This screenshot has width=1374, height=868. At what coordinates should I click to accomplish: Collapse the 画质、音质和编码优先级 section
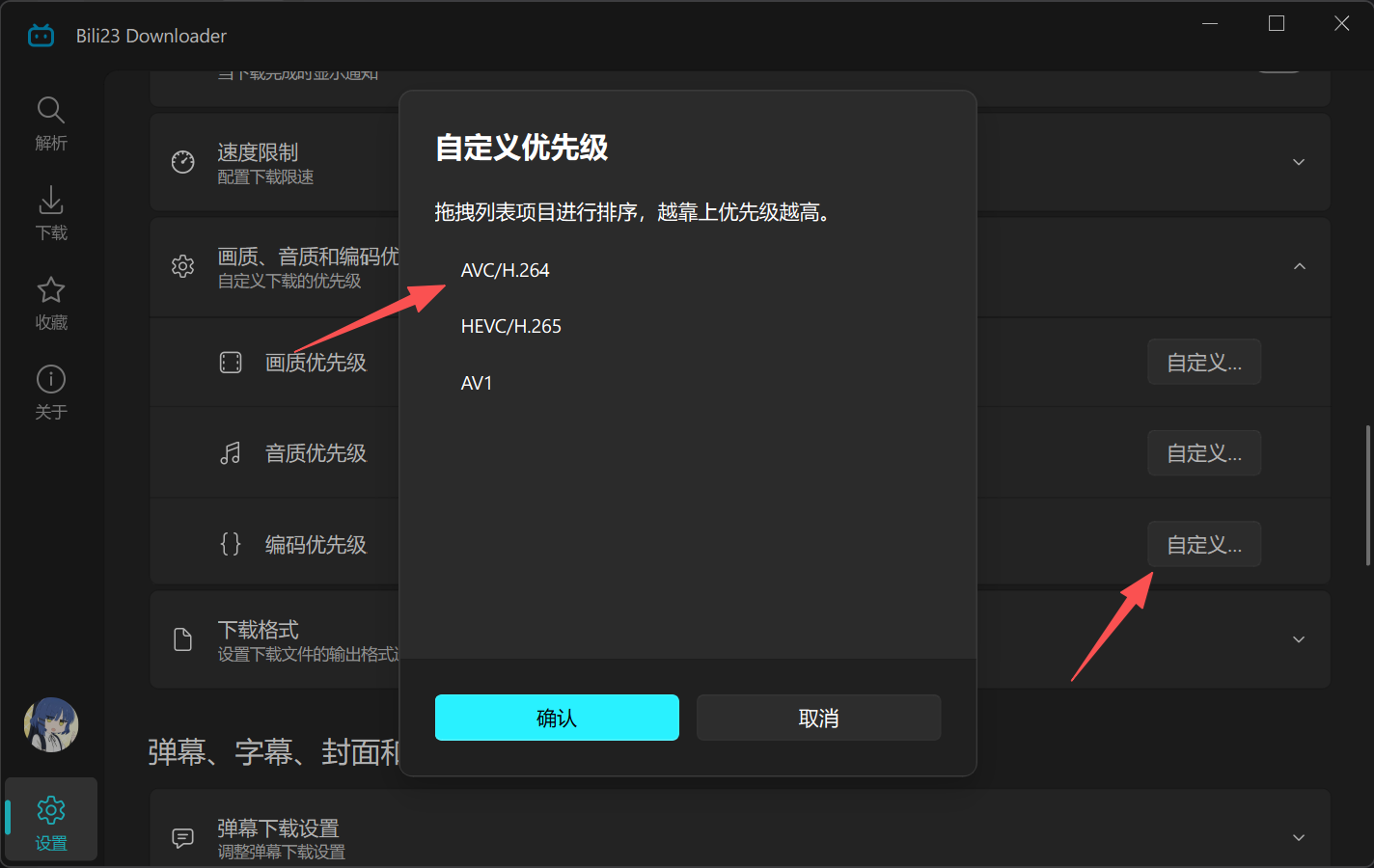coord(1299,266)
